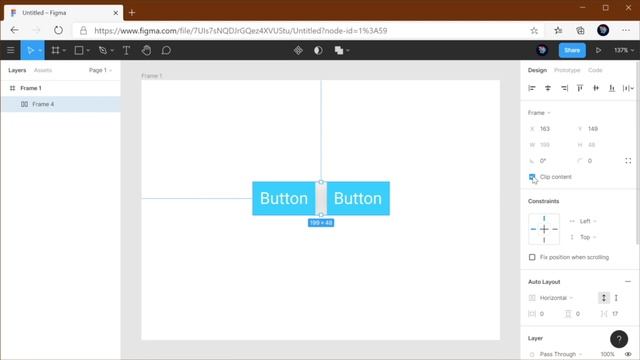Toggle fixed height resizing mode

click(616, 298)
